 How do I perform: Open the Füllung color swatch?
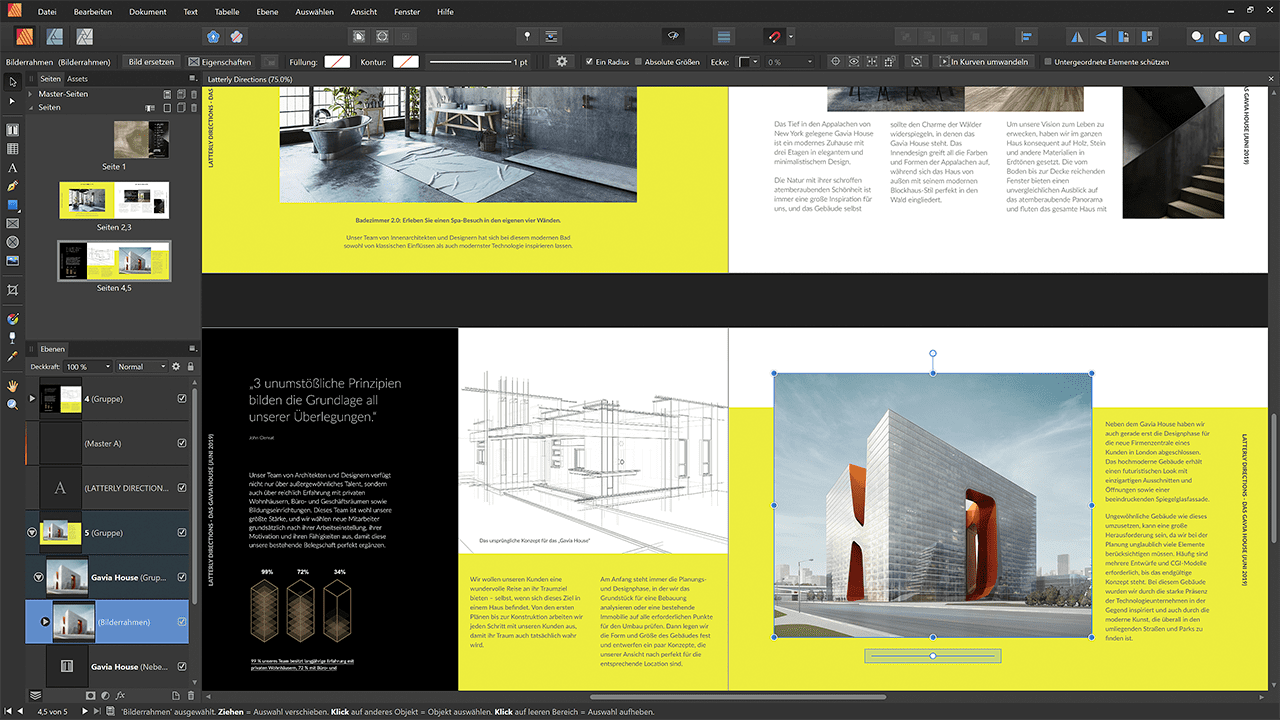pos(336,62)
